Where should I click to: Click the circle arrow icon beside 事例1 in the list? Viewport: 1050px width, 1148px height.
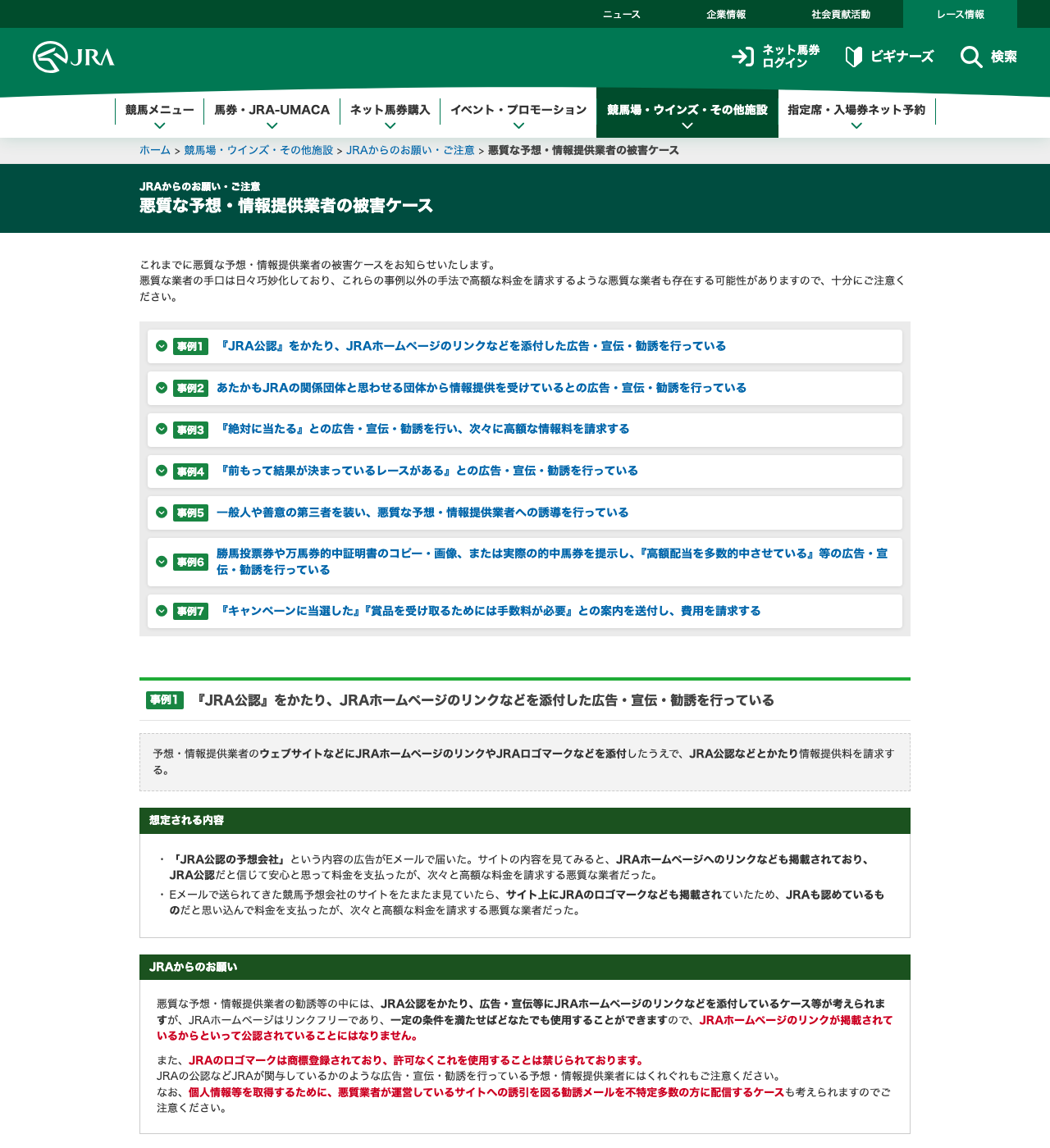[x=162, y=346]
